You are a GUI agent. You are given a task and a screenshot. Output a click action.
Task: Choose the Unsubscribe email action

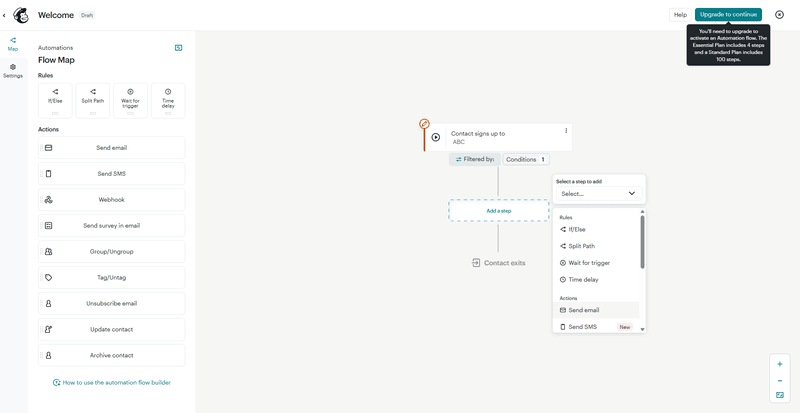[112, 303]
